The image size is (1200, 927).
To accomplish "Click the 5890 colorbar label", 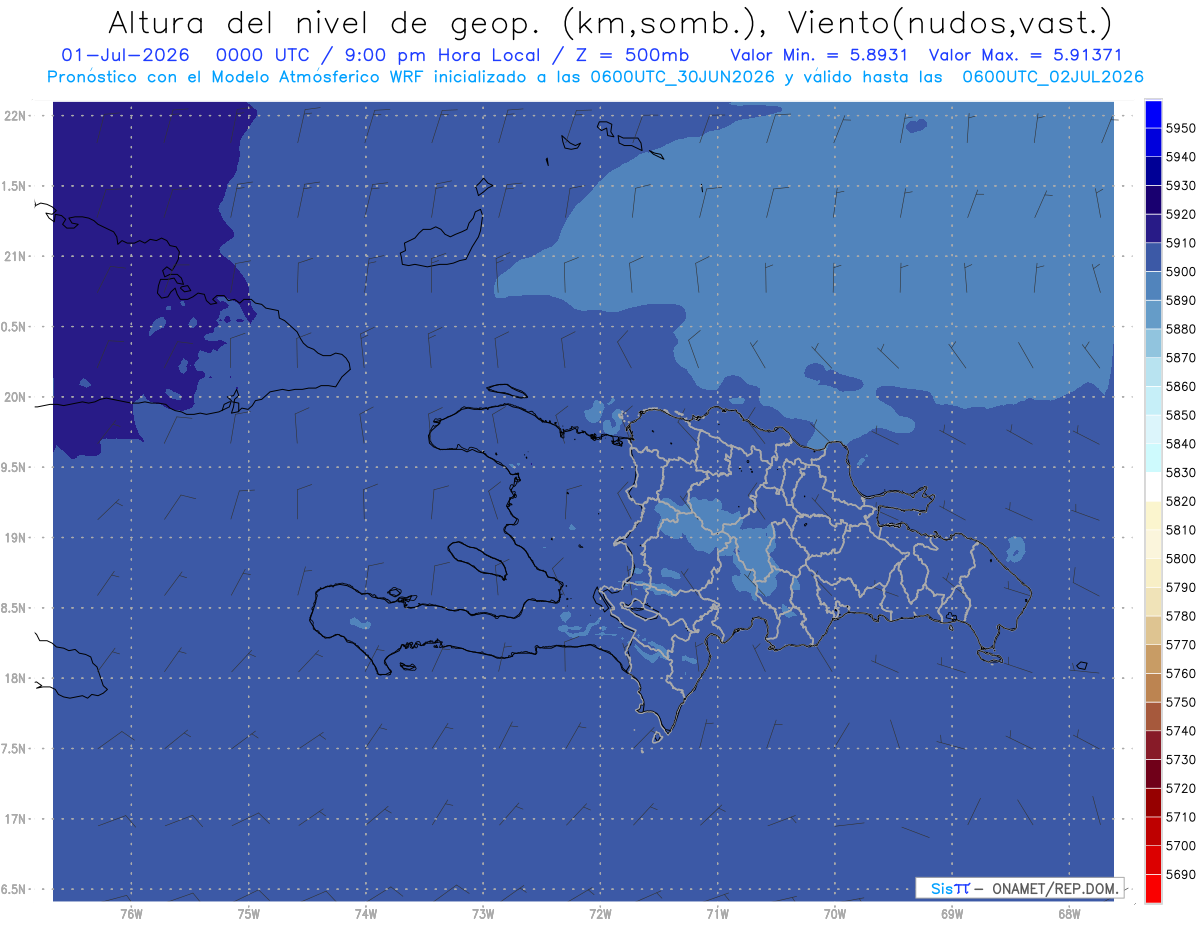I will (x=1181, y=300).
